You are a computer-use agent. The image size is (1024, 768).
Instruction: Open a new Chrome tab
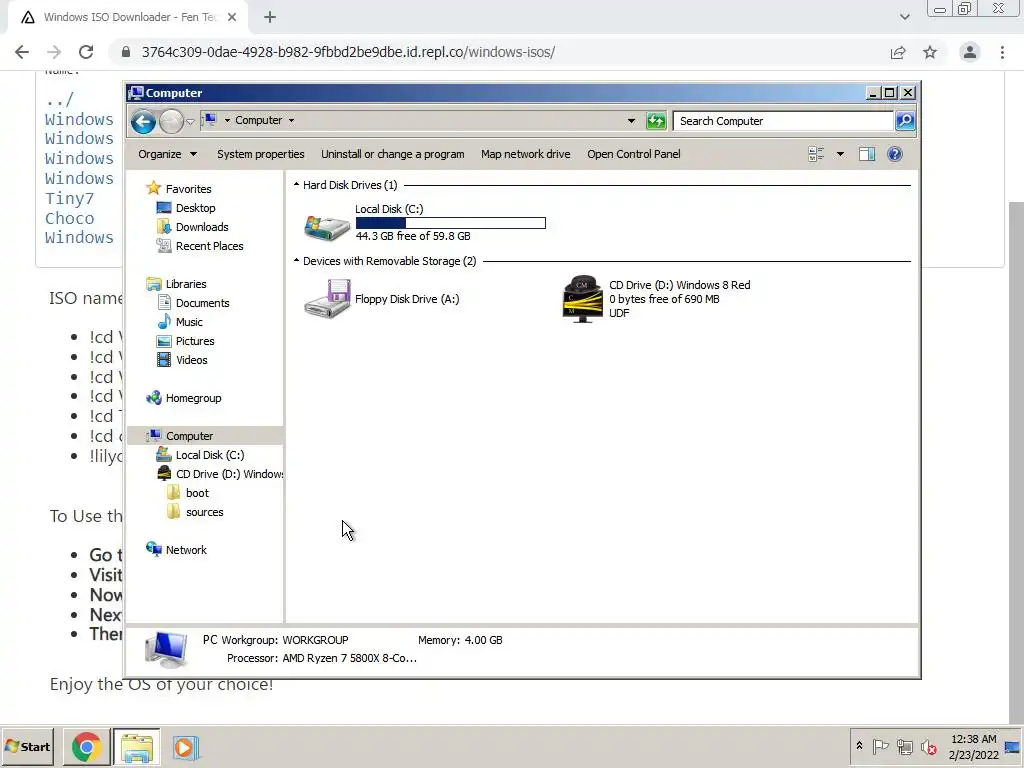point(270,18)
